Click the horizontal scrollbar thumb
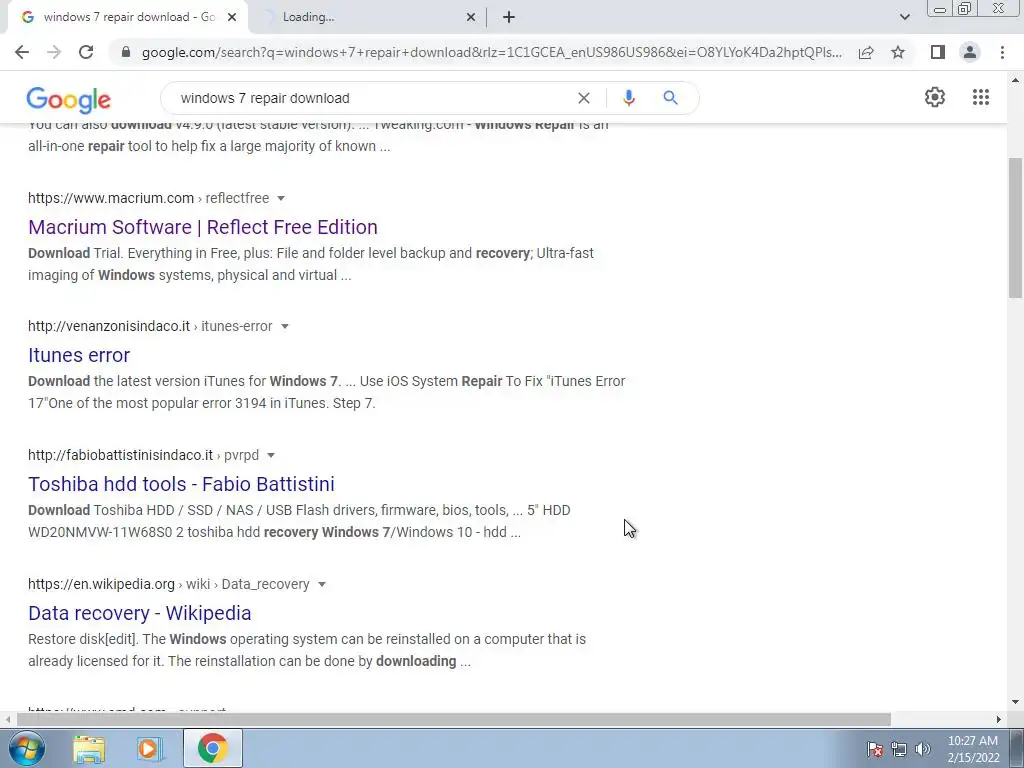This screenshot has width=1024, height=768. pyautogui.click(x=454, y=719)
